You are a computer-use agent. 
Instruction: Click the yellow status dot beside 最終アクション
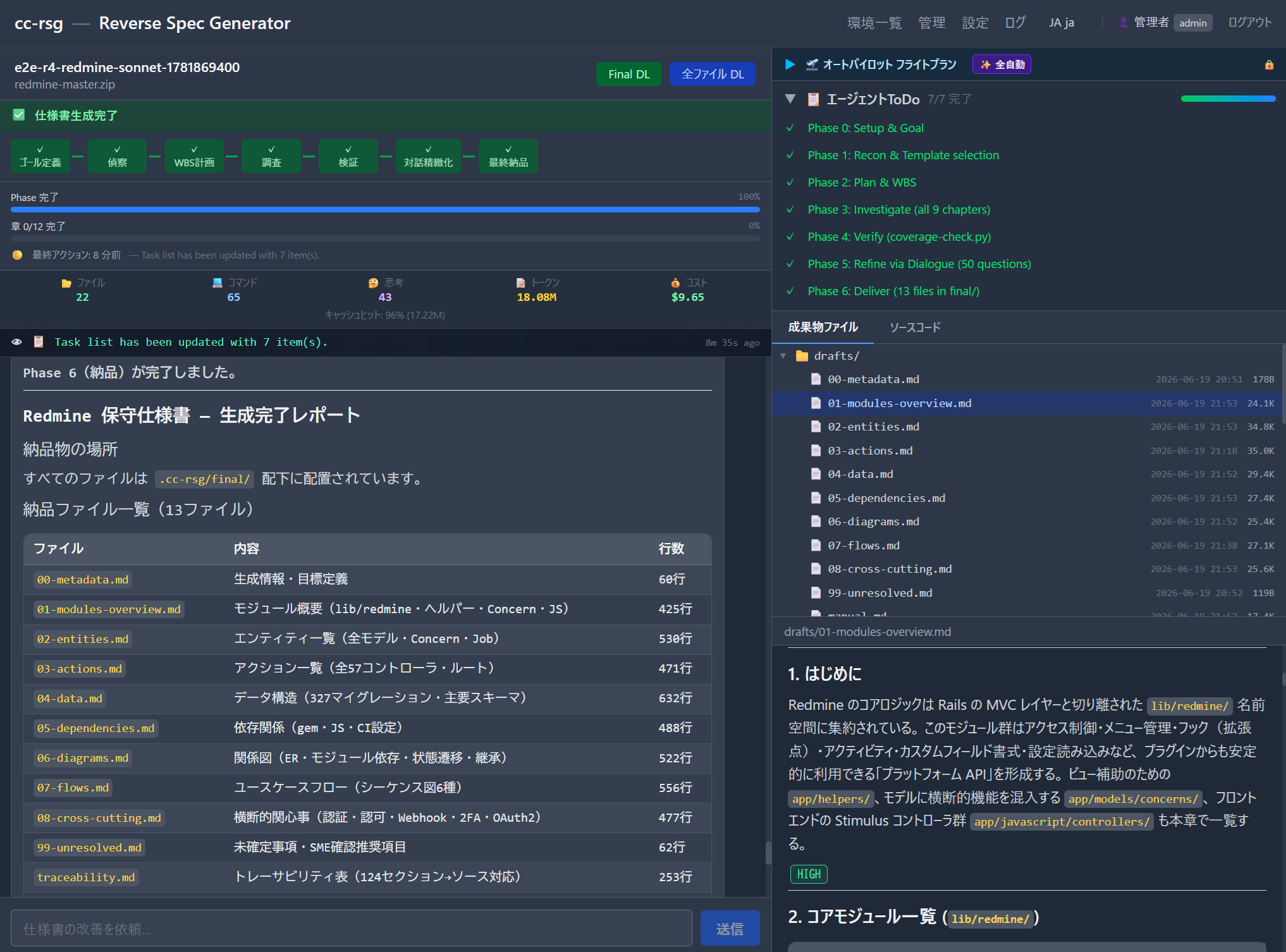(18, 255)
